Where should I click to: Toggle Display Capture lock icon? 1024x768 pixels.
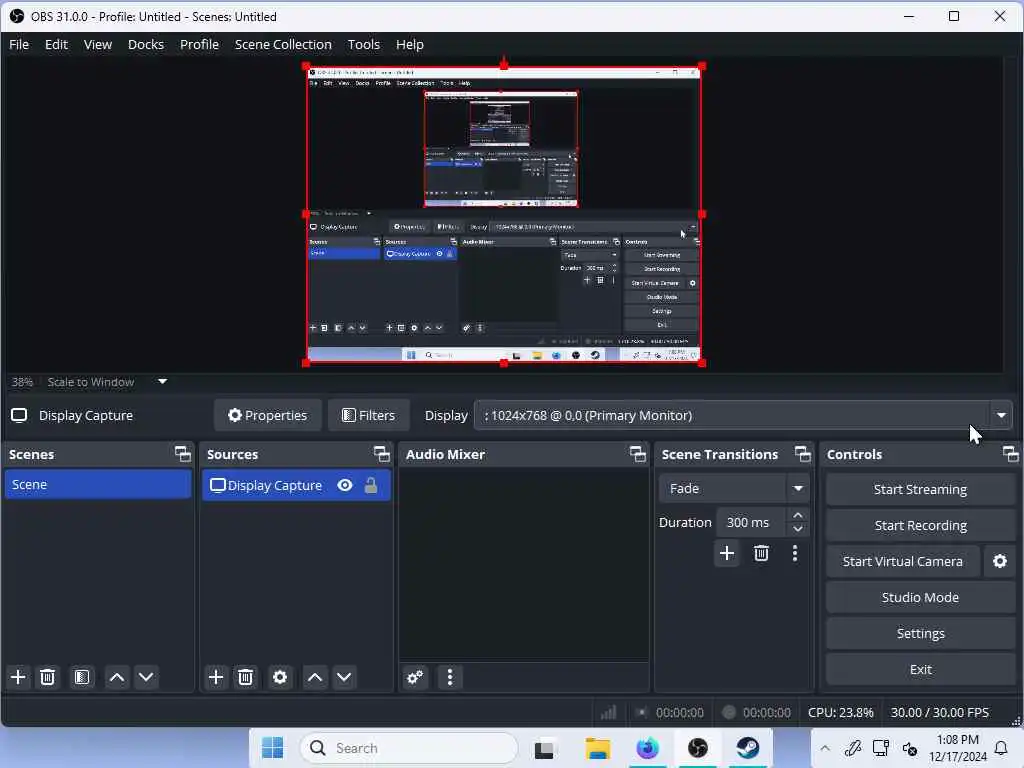(371, 485)
